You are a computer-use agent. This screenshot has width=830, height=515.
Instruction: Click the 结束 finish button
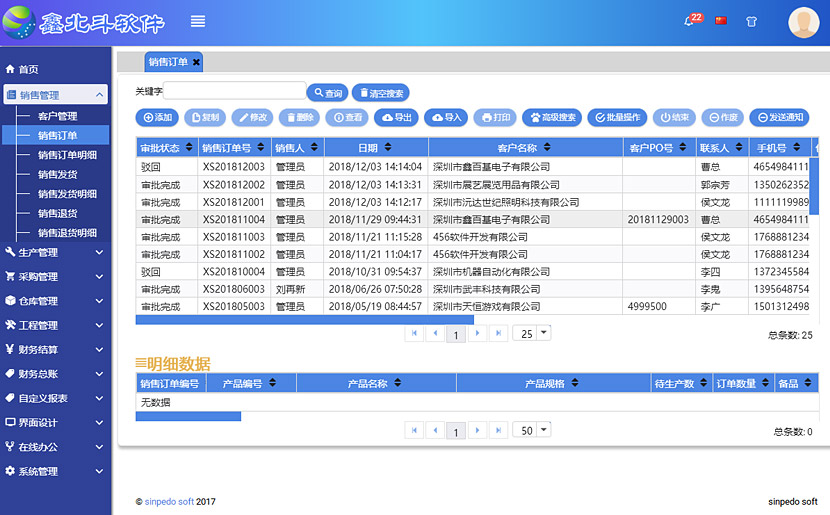tap(674, 118)
